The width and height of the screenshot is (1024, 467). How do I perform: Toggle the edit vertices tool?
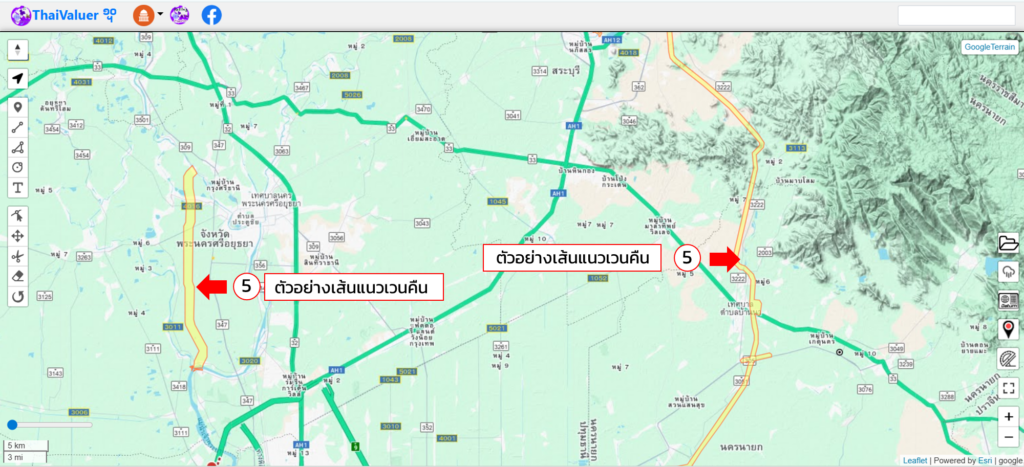(18, 216)
